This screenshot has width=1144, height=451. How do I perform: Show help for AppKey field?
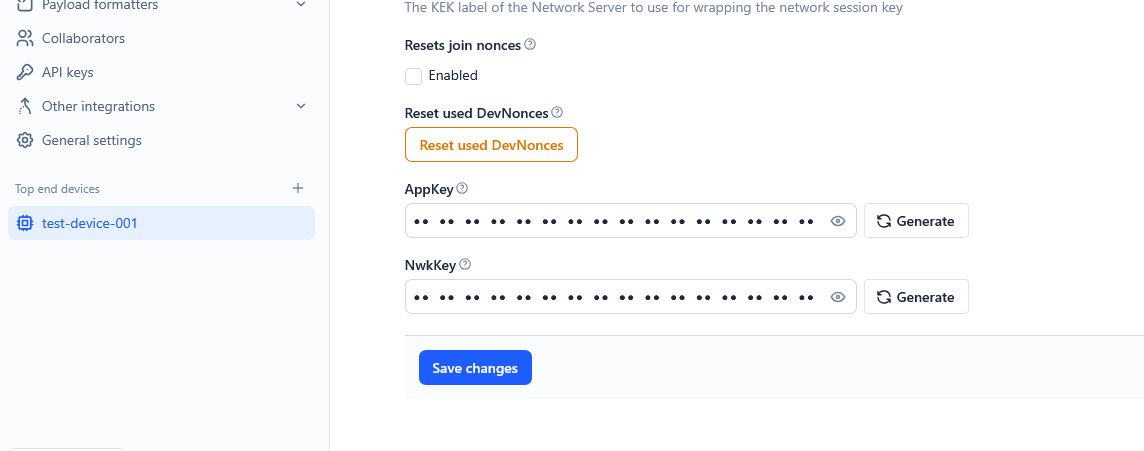[462, 189]
